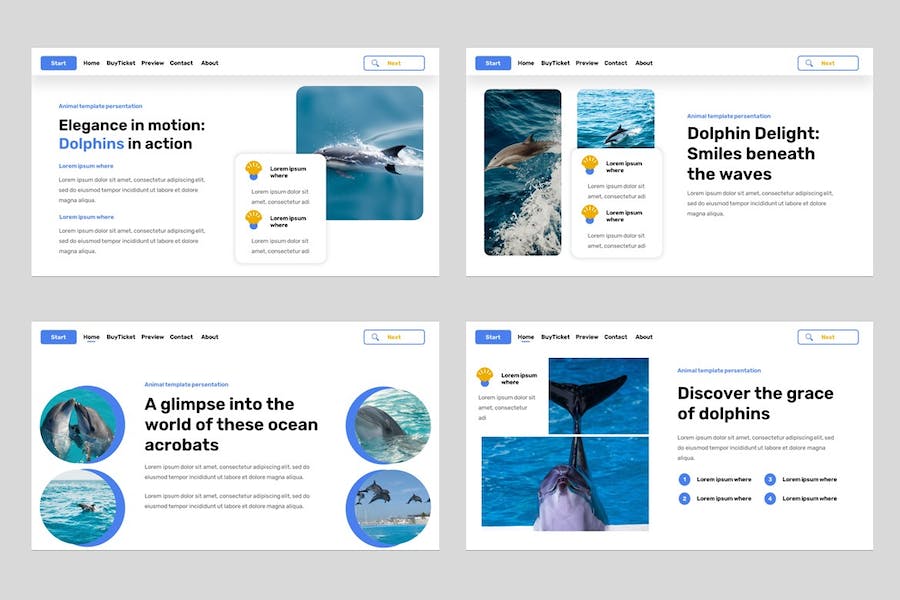Click the lower shell icon on the Dolphin Delight slide
This screenshot has width=900, height=600.
tap(590, 214)
